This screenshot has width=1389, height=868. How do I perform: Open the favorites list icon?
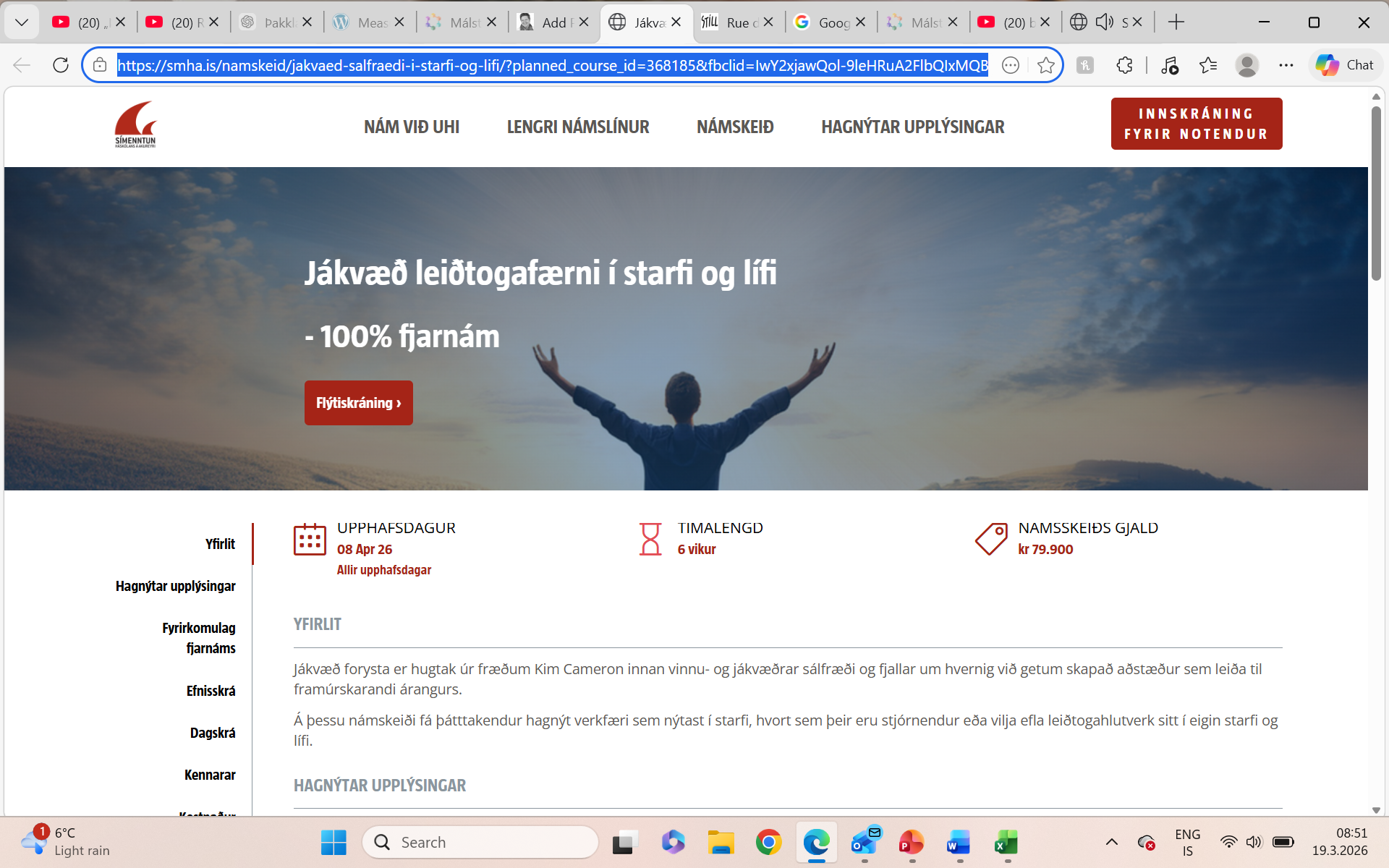point(1207,65)
